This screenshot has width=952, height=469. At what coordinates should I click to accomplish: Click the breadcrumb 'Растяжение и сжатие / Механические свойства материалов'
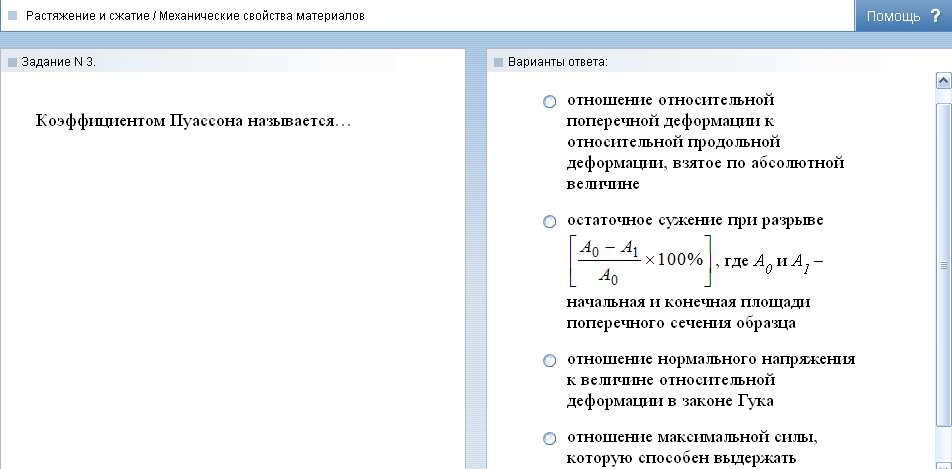[x=195, y=16]
